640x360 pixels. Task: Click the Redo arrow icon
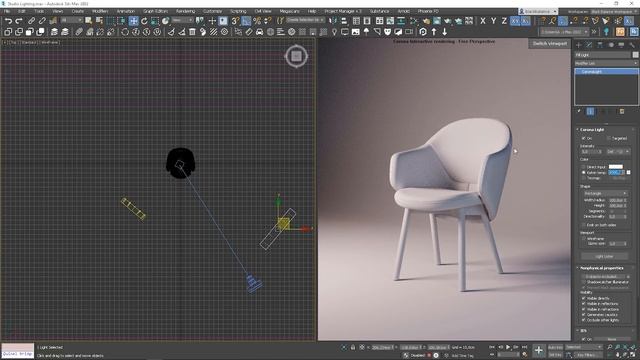pyautogui.click(x=19, y=20)
